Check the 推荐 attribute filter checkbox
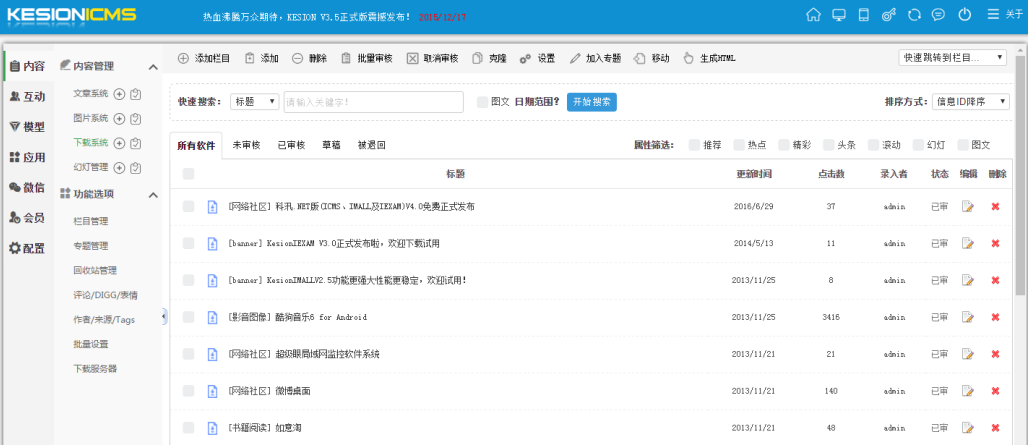The height and width of the screenshot is (447, 1028). tap(694, 145)
